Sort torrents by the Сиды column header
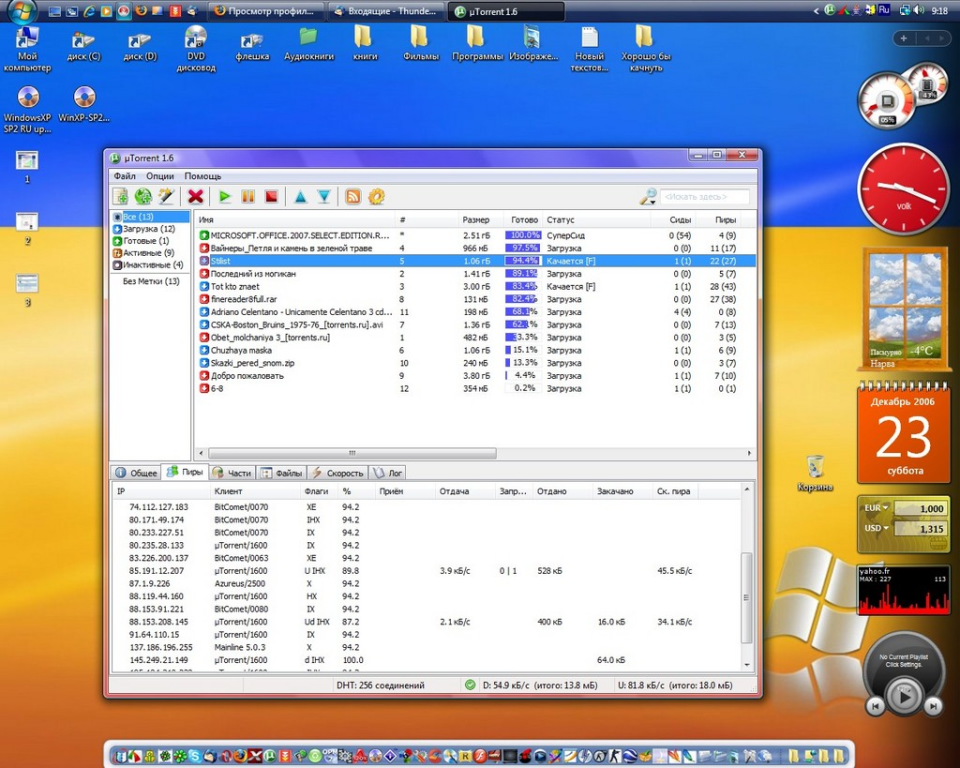 click(672, 220)
